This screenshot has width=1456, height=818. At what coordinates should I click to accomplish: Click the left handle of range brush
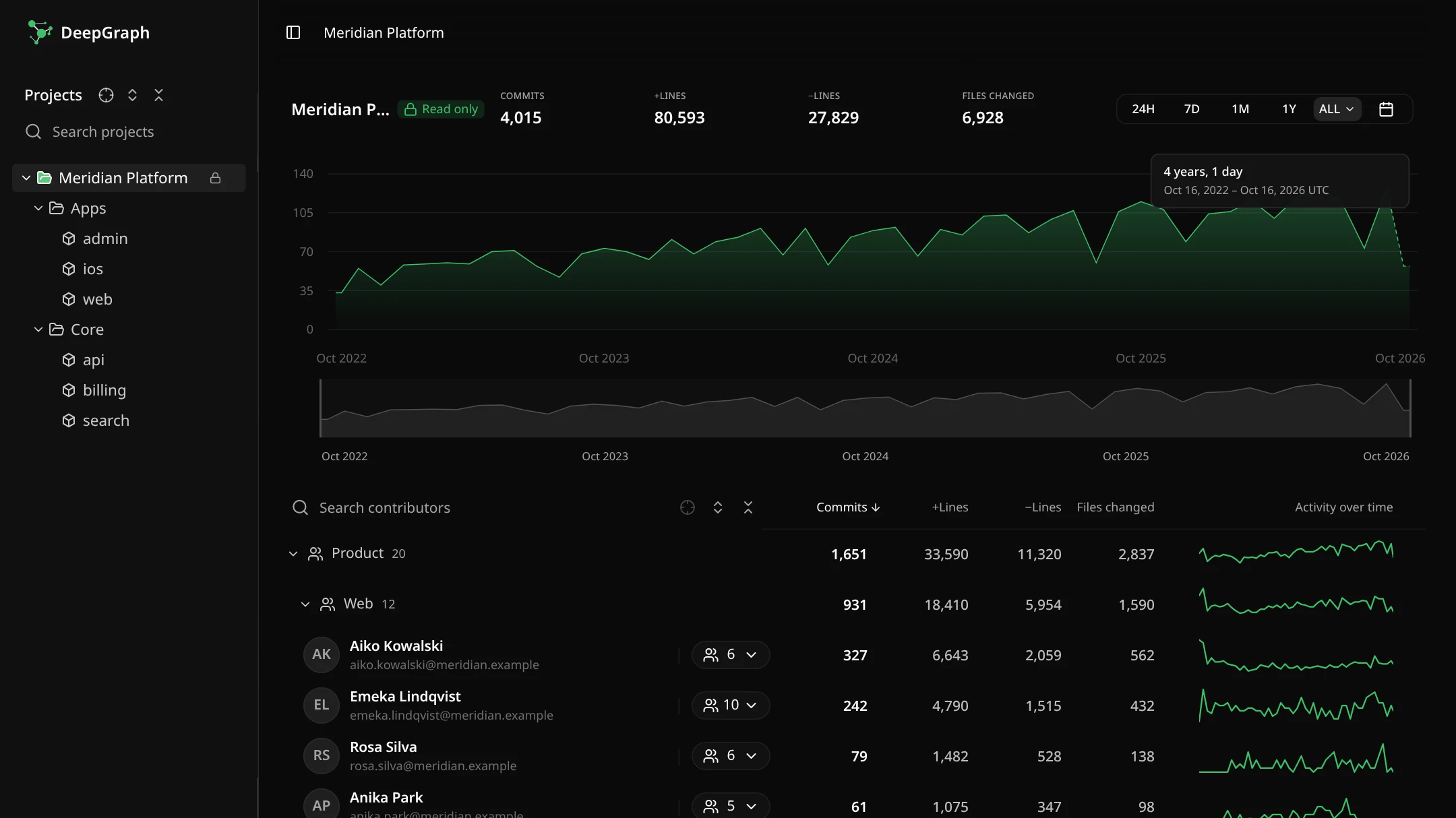click(x=320, y=408)
